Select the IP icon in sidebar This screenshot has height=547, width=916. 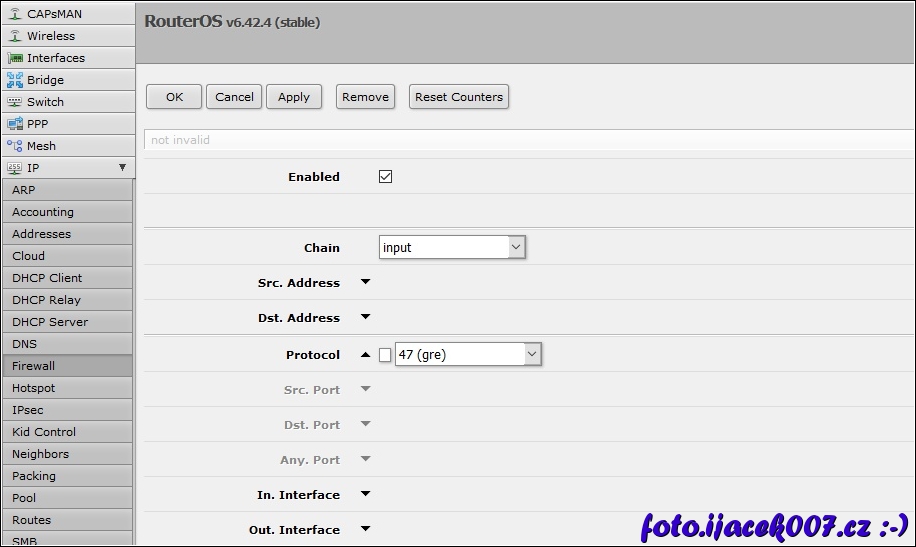coord(15,168)
